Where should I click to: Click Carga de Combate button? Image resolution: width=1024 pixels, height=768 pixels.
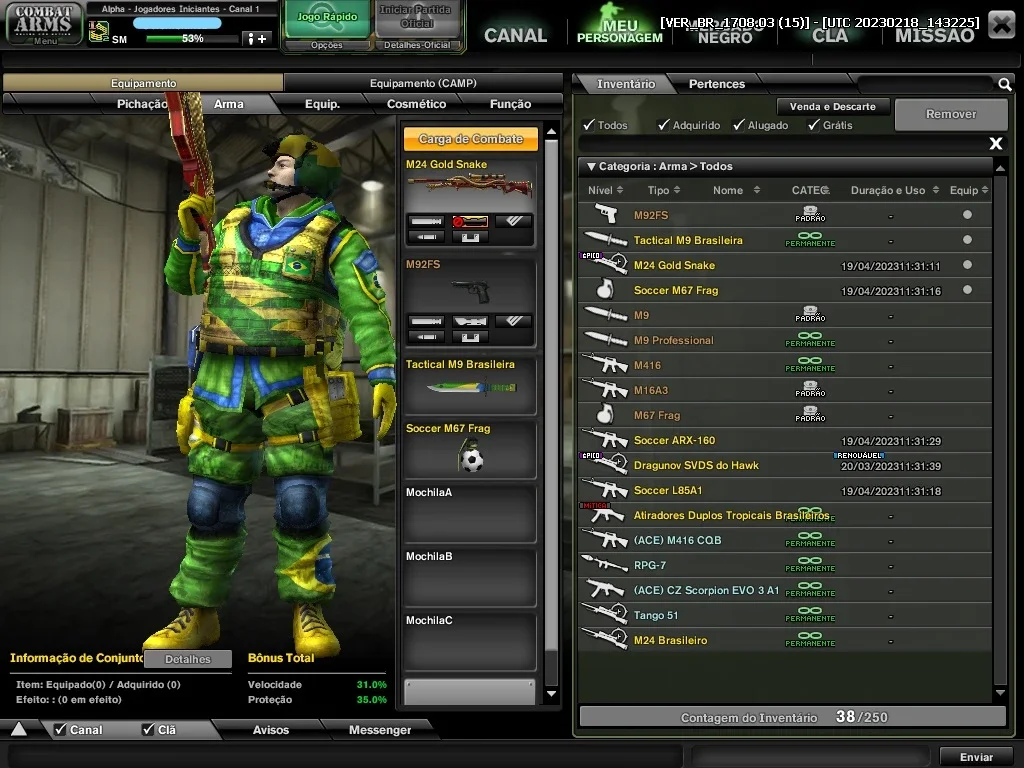point(471,138)
